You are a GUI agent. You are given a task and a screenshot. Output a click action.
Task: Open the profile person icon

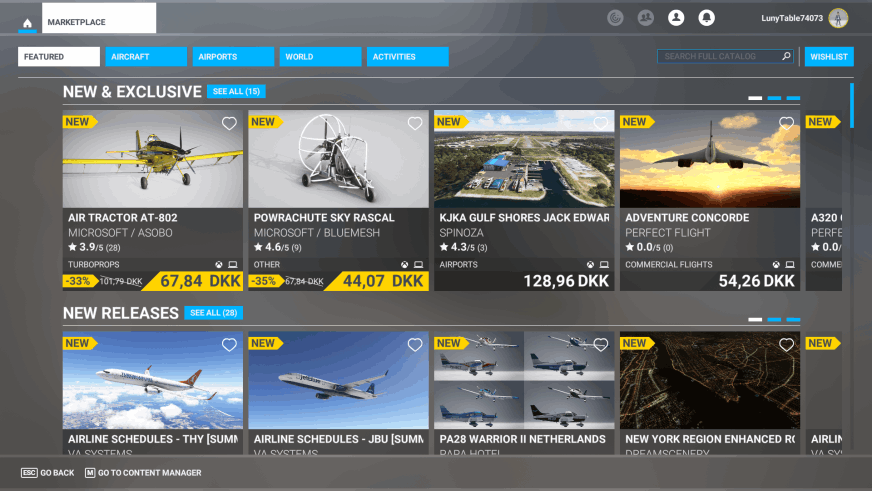pyautogui.click(x=676, y=18)
